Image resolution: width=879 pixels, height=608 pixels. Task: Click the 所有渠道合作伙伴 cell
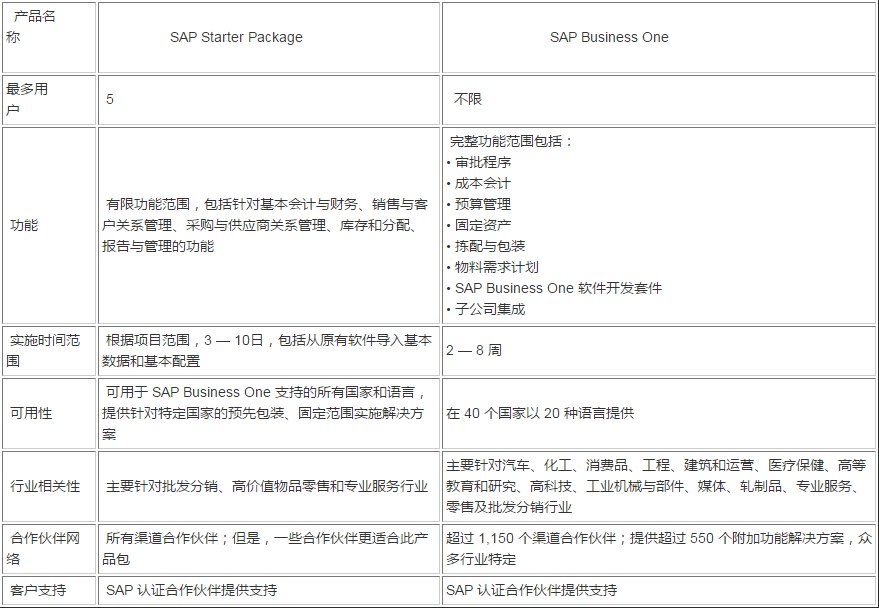[x=269, y=549]
